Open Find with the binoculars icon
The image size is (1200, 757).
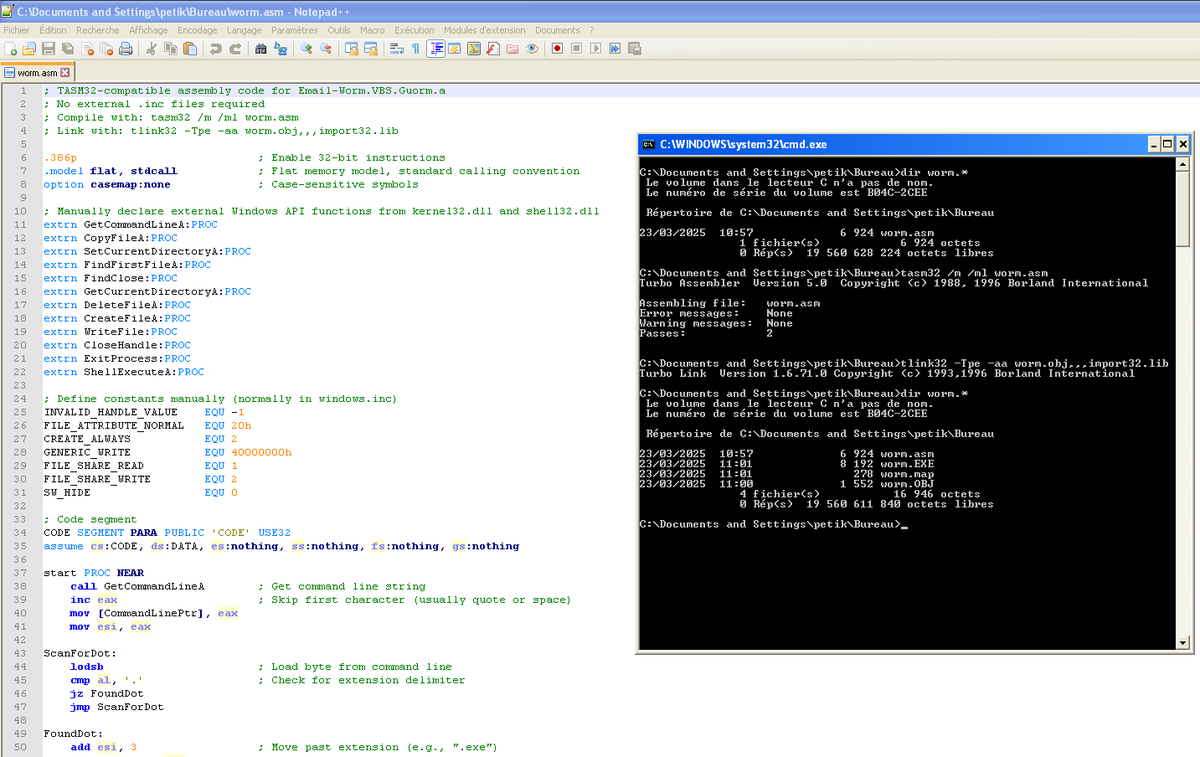261,48
